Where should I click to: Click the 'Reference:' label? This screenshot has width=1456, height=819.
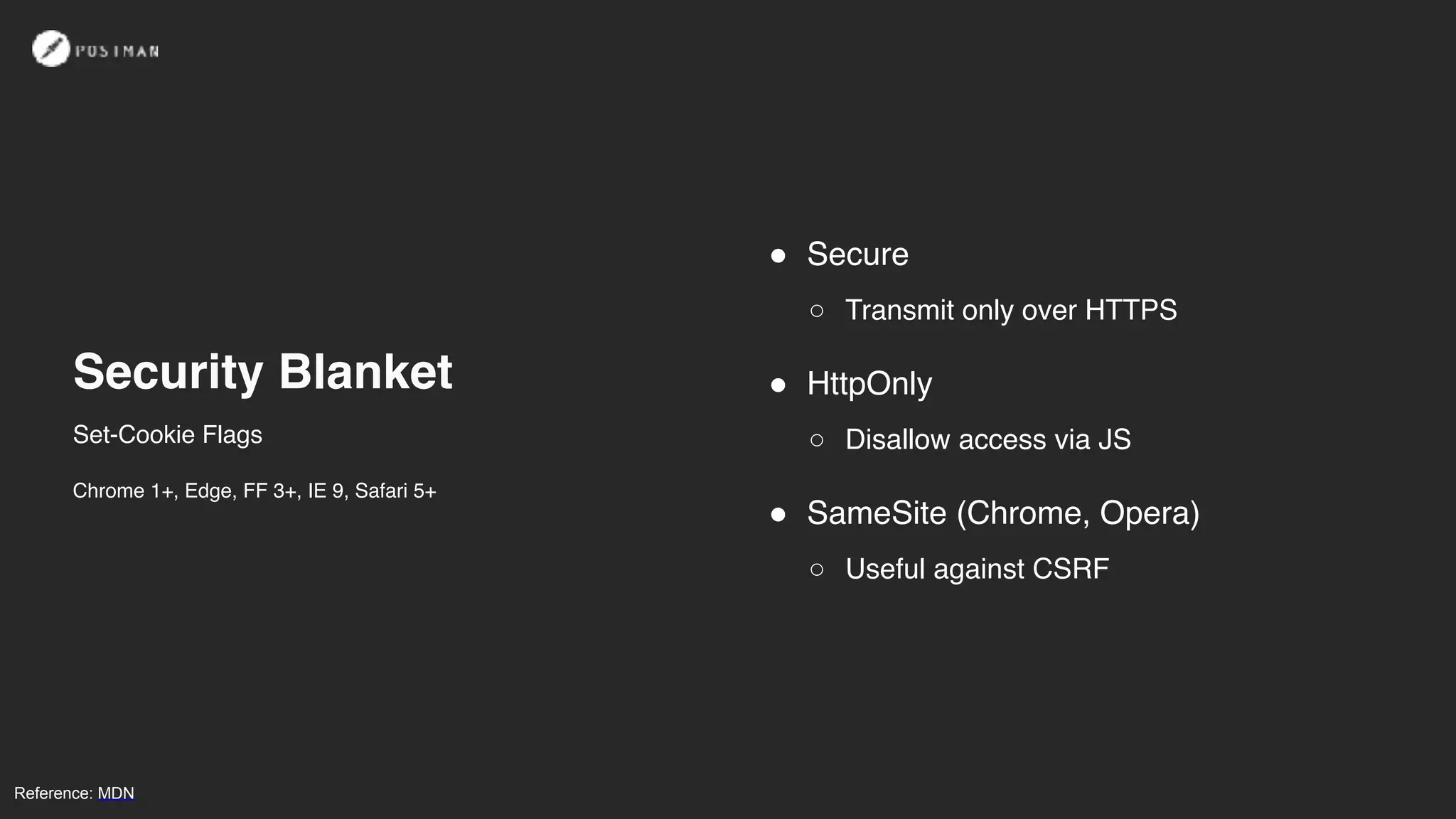coord(53,793)
